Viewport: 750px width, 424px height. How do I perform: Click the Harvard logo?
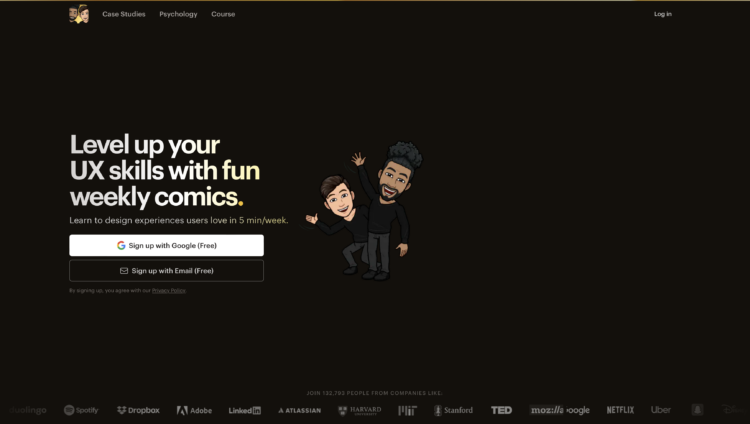tap(360, 411)
